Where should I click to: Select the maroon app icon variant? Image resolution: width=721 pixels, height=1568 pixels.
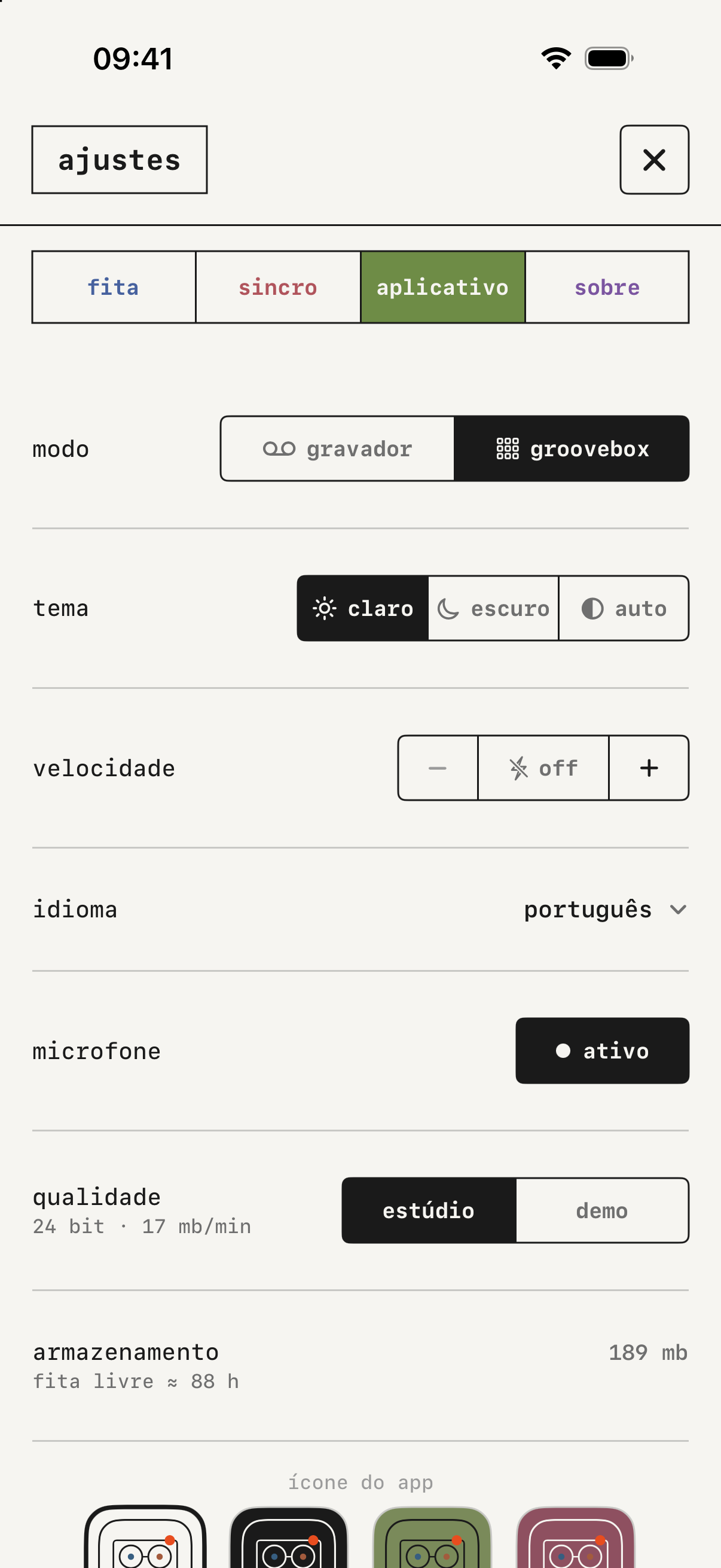coord(576,1536)
